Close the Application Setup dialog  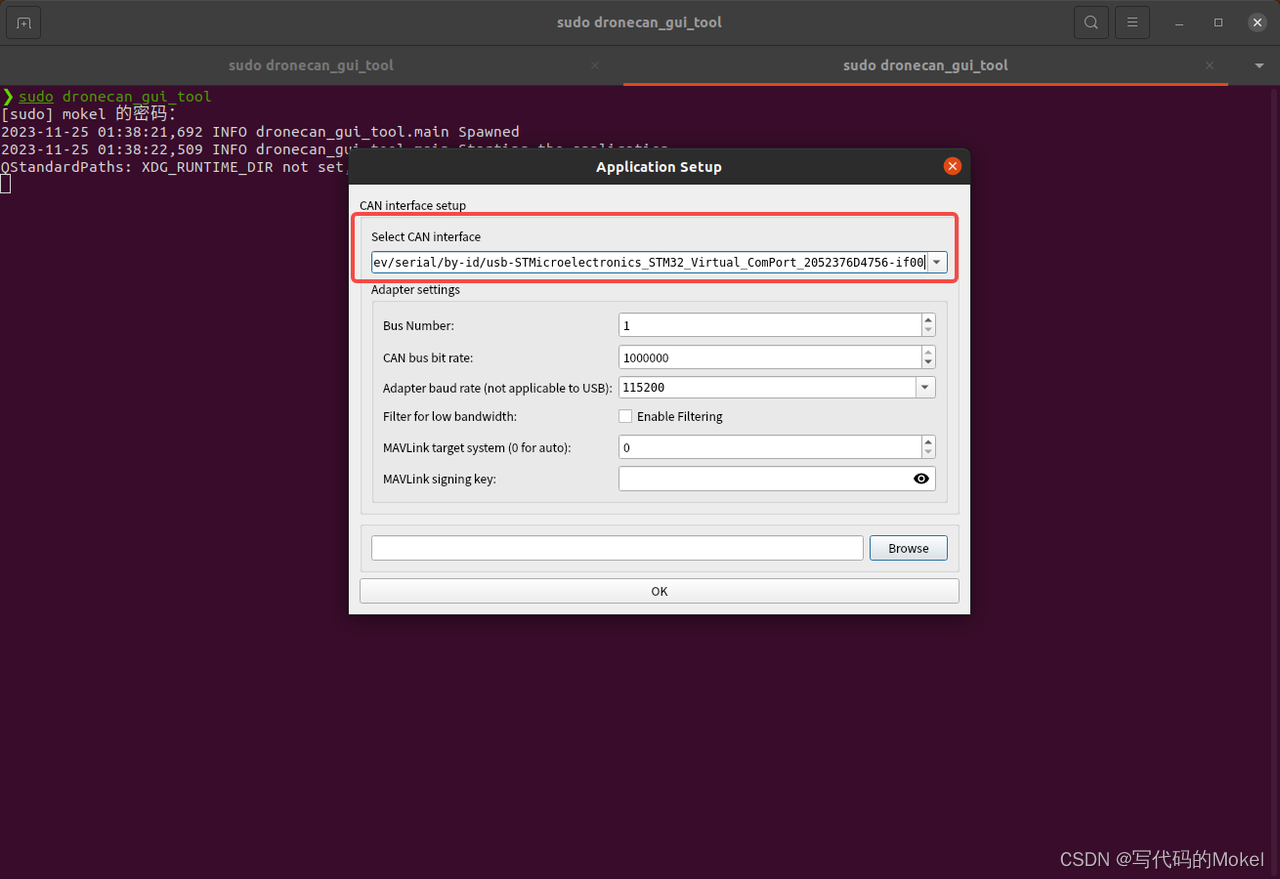click(x=951, y=166)
